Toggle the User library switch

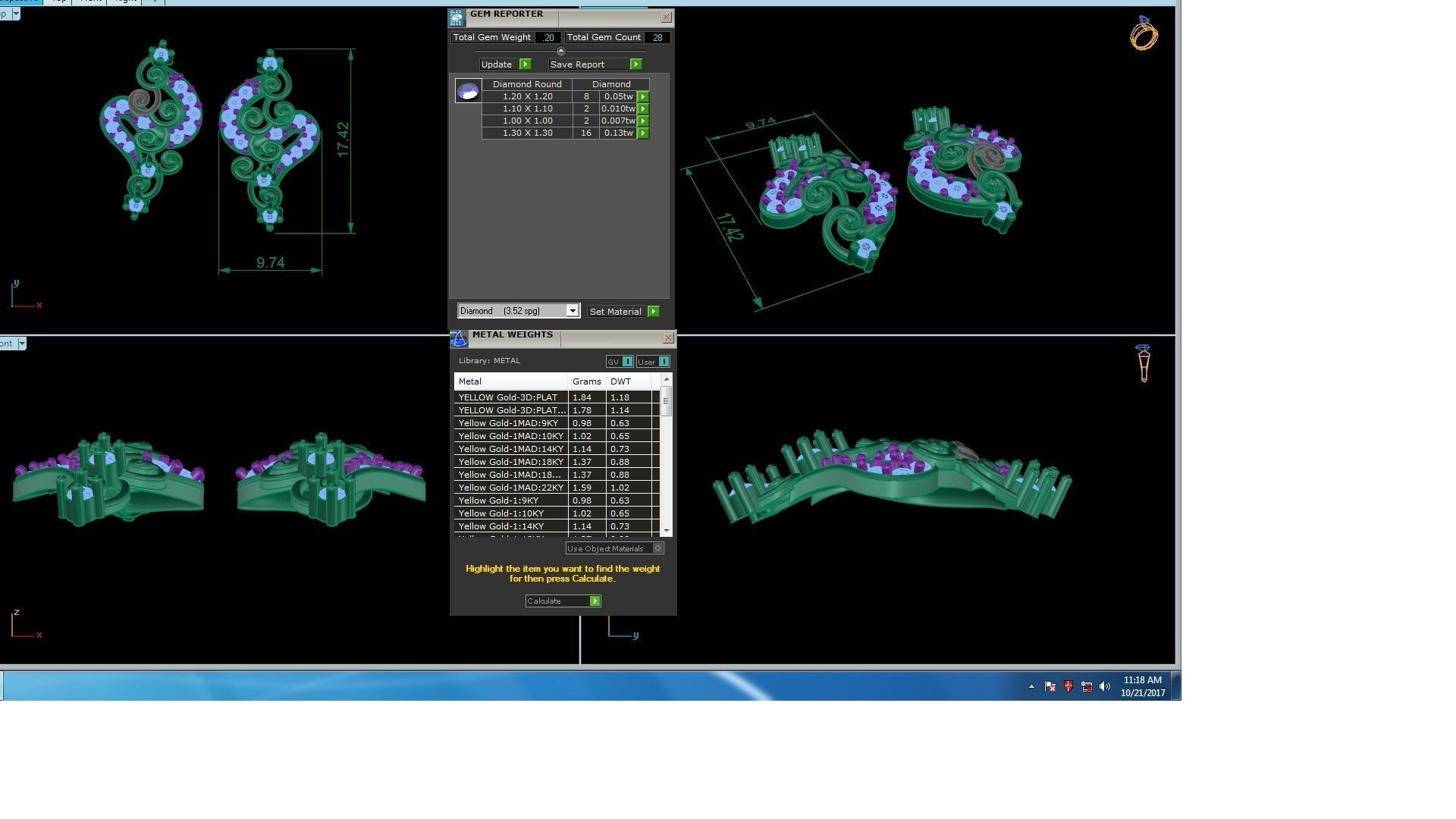pyautogui.click(x=664, y=362)
